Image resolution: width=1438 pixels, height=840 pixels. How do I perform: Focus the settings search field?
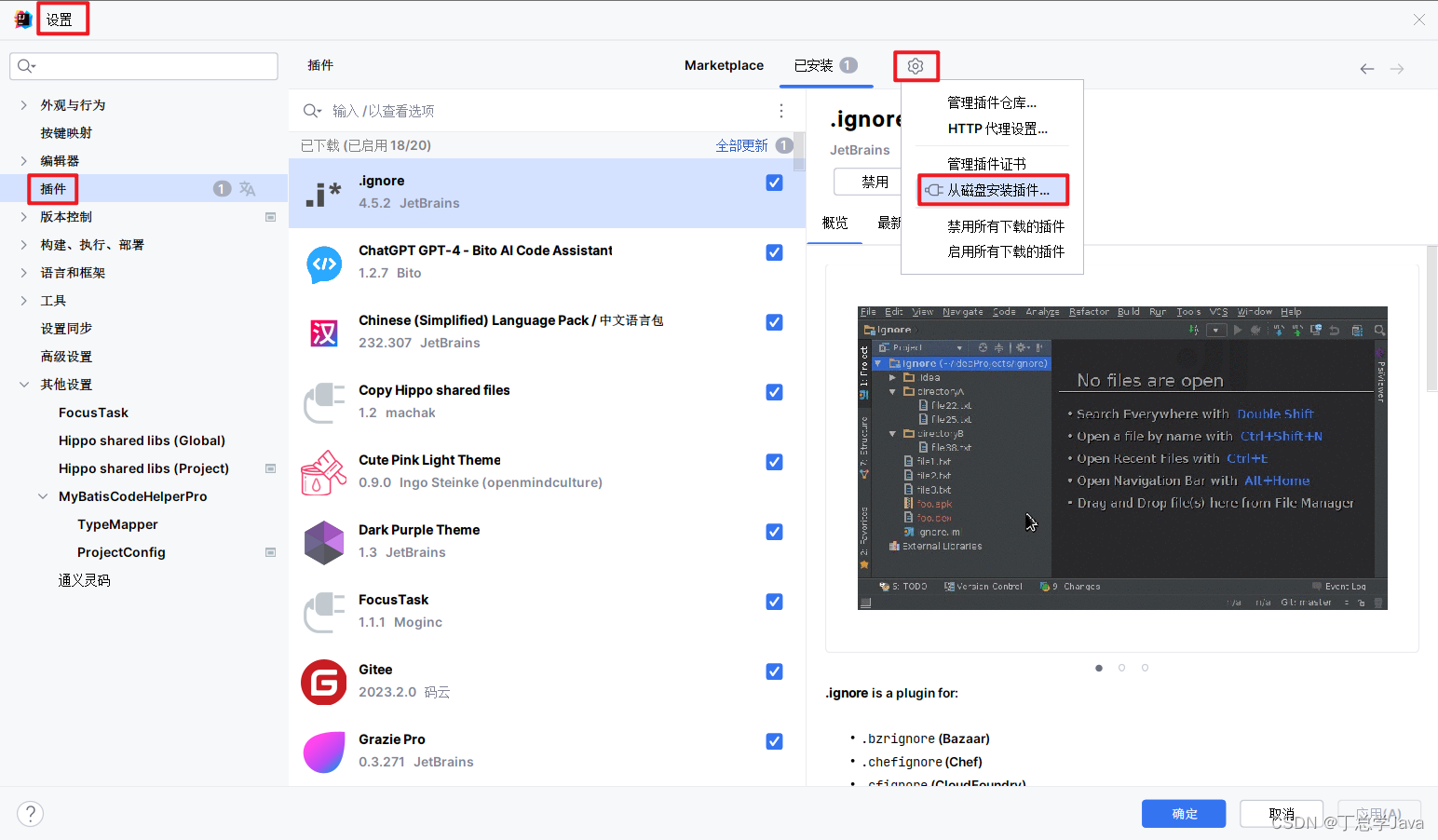click(143, 66)
